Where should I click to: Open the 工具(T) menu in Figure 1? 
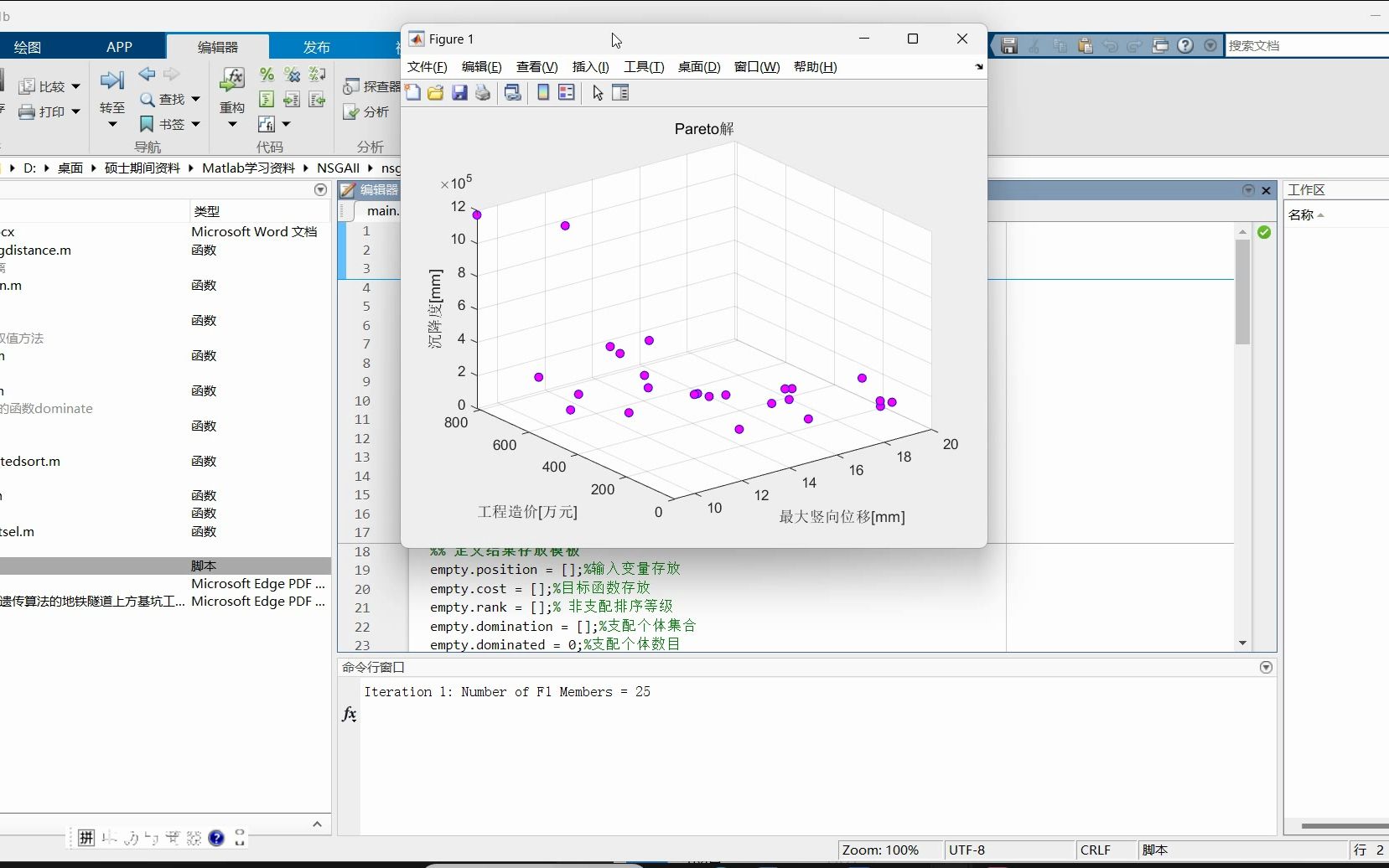(644, 67)
